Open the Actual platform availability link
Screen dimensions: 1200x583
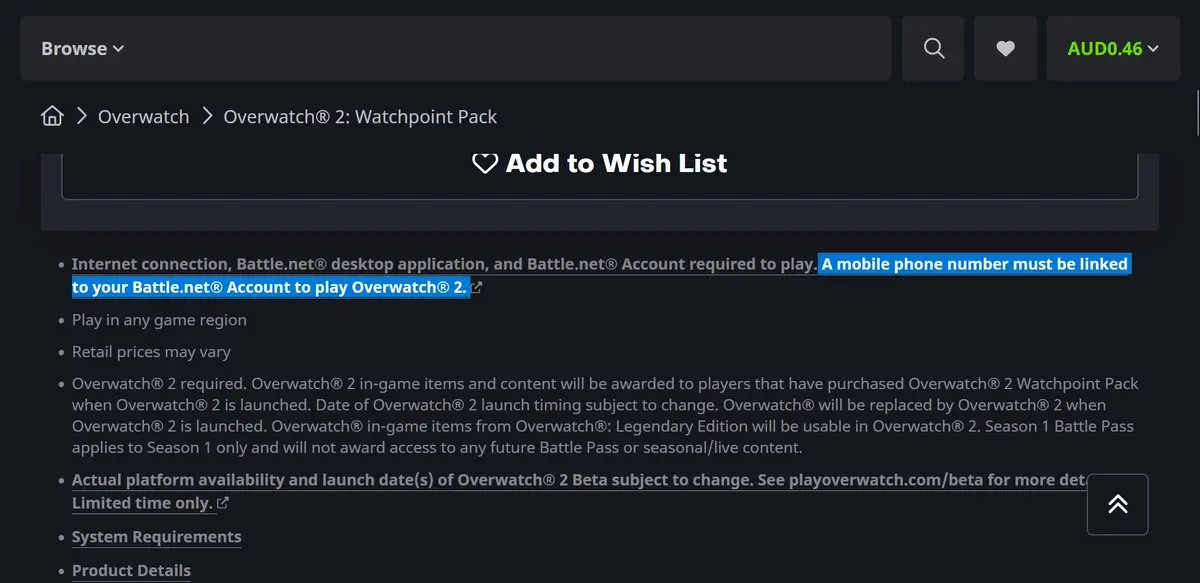click(x=580, y=479)
